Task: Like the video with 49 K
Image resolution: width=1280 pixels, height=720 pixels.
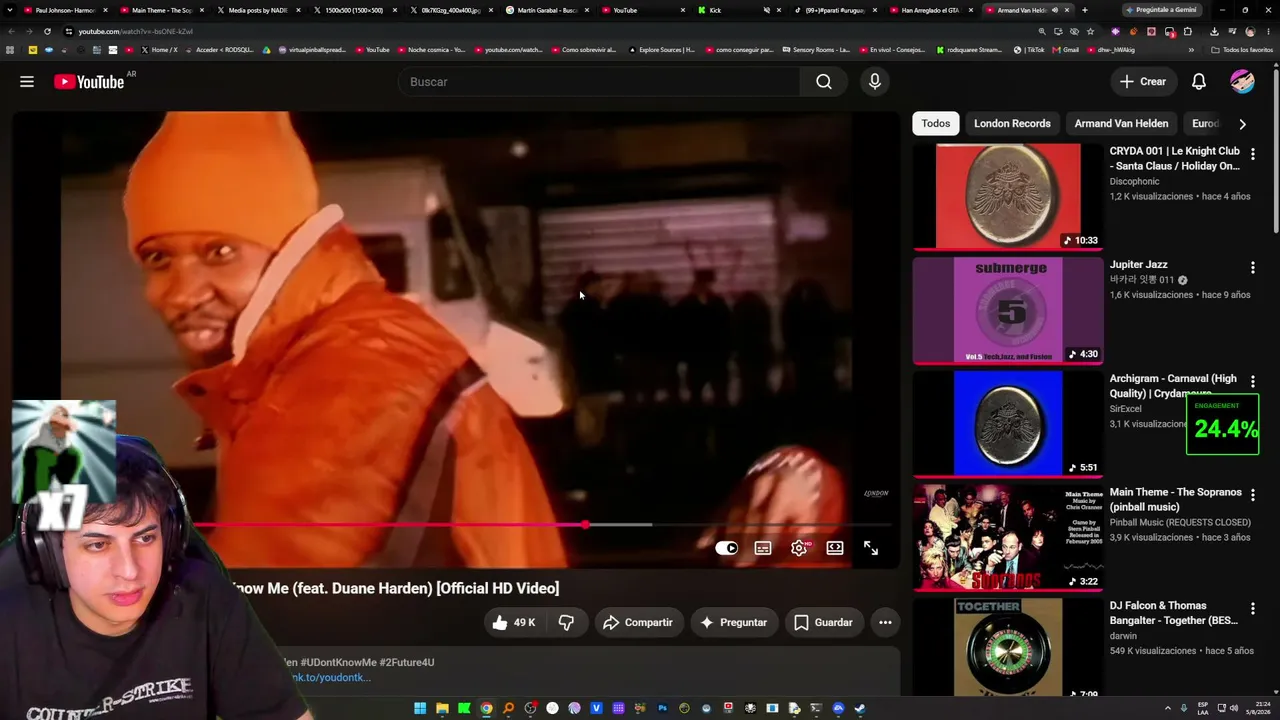Action: pos(514,622)
